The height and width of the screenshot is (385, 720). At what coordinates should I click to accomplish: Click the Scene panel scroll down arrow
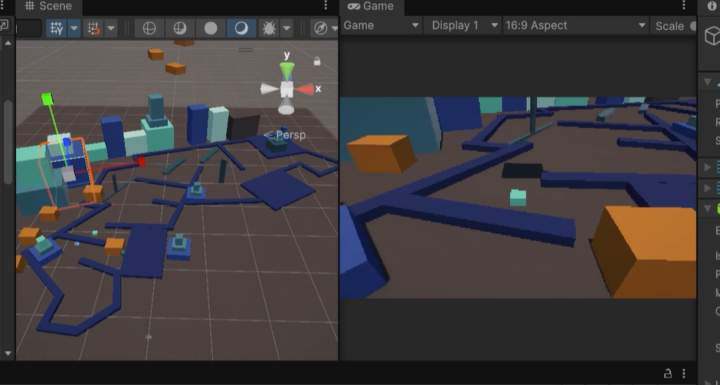click(x=8, y=353)
